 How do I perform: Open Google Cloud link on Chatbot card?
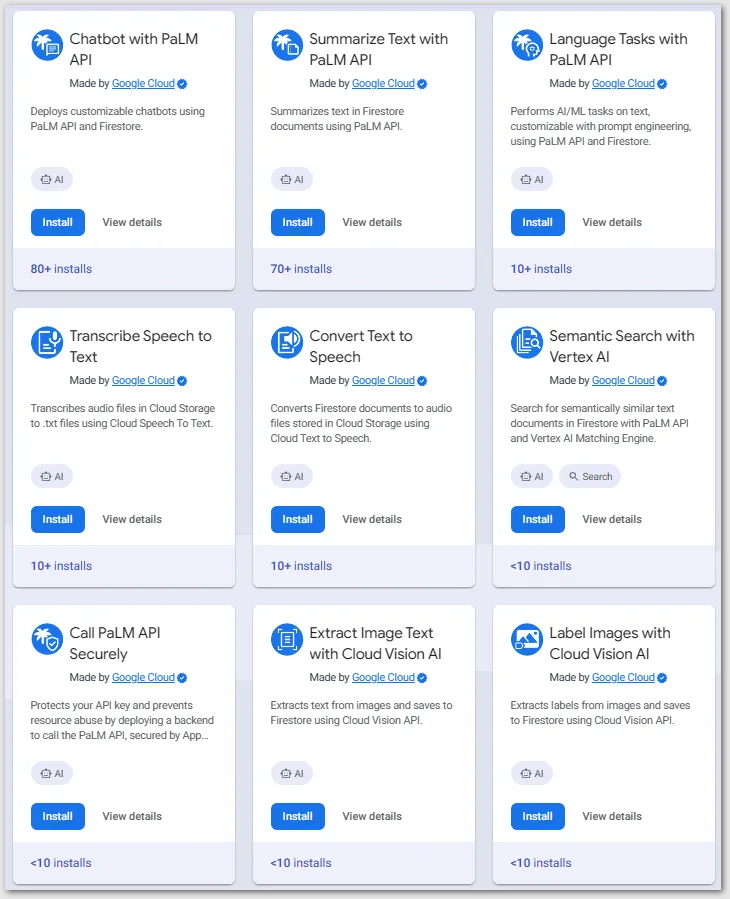point(143,84)
